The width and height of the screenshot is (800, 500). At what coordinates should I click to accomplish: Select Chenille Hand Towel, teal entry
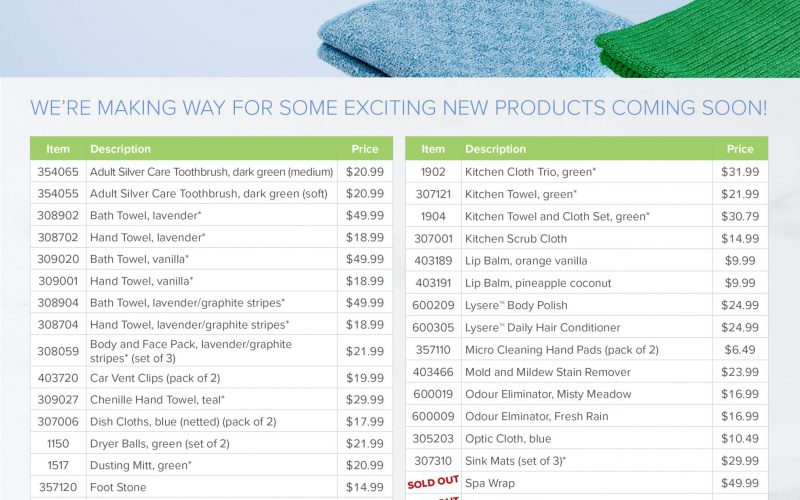157,400
